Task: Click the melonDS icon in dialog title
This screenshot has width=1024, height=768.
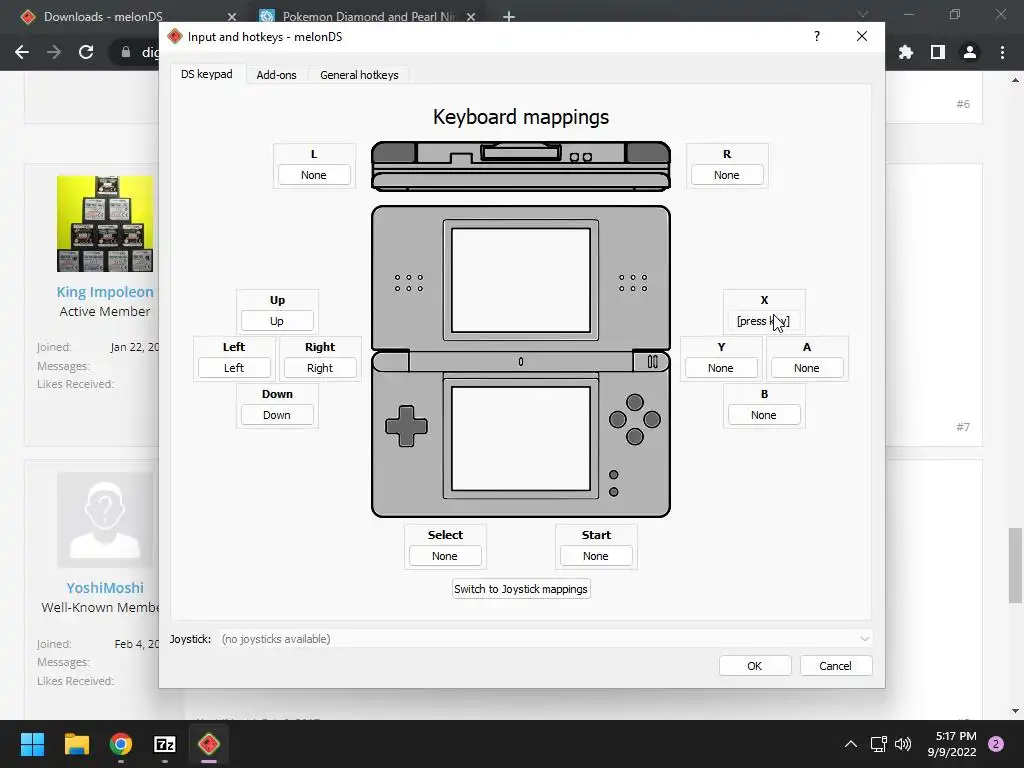Action: point(174,37)
